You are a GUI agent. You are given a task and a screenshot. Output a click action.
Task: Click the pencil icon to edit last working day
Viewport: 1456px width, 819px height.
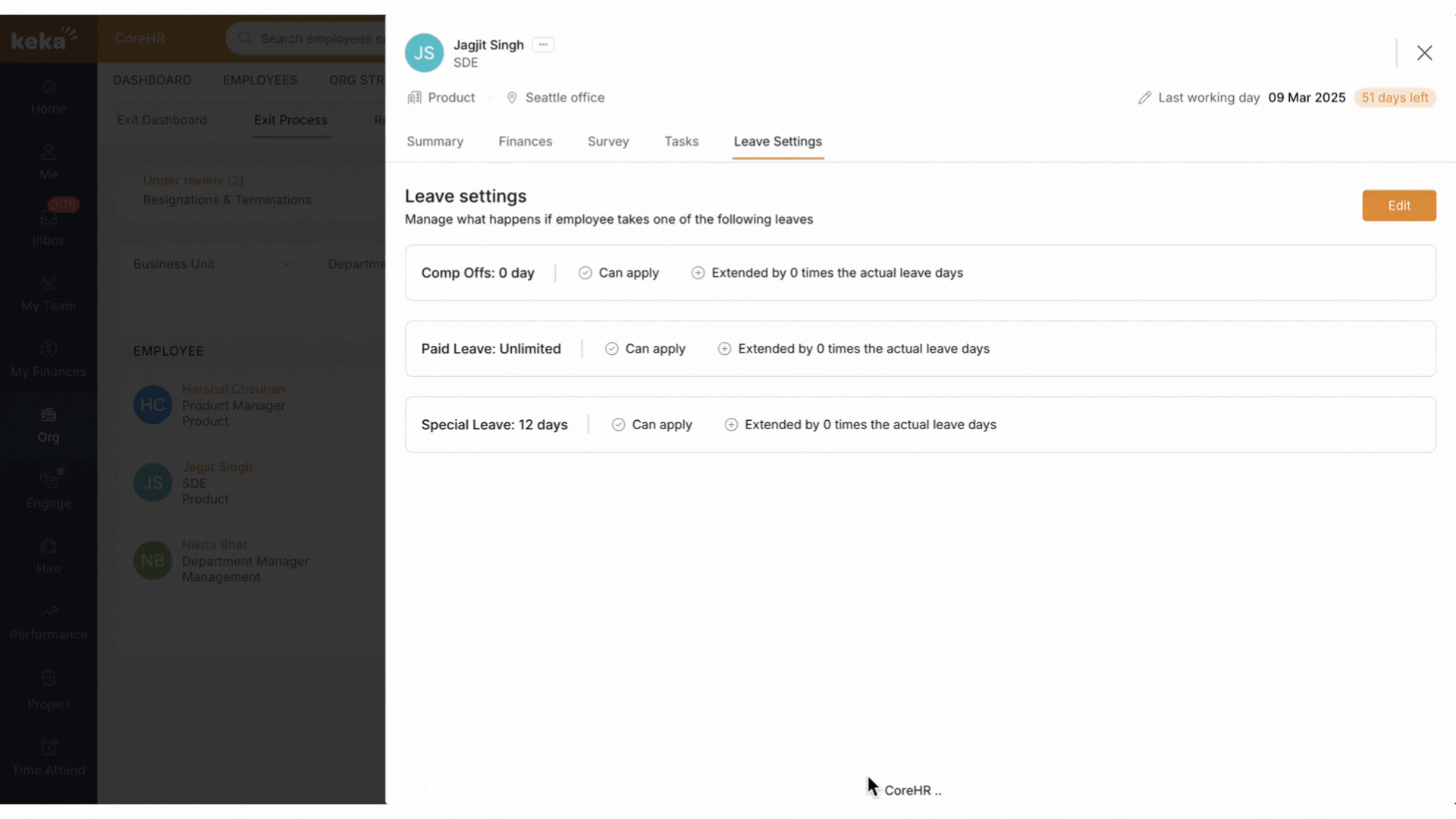point(1144,98)
